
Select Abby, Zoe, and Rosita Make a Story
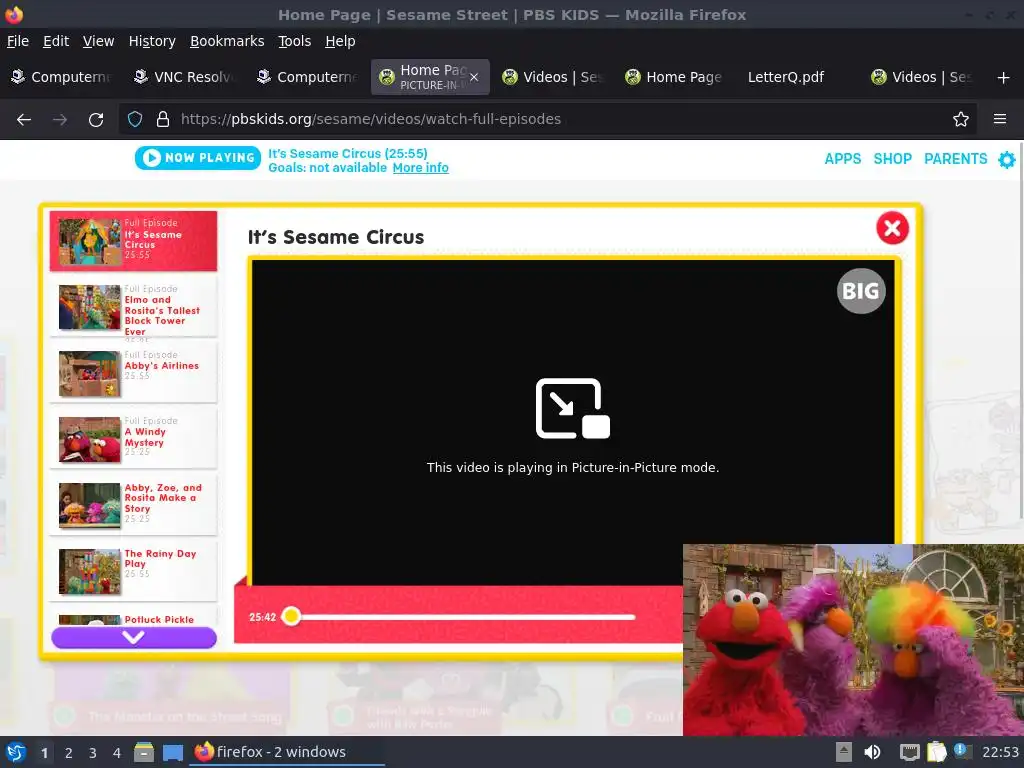[x=133, y=505]
